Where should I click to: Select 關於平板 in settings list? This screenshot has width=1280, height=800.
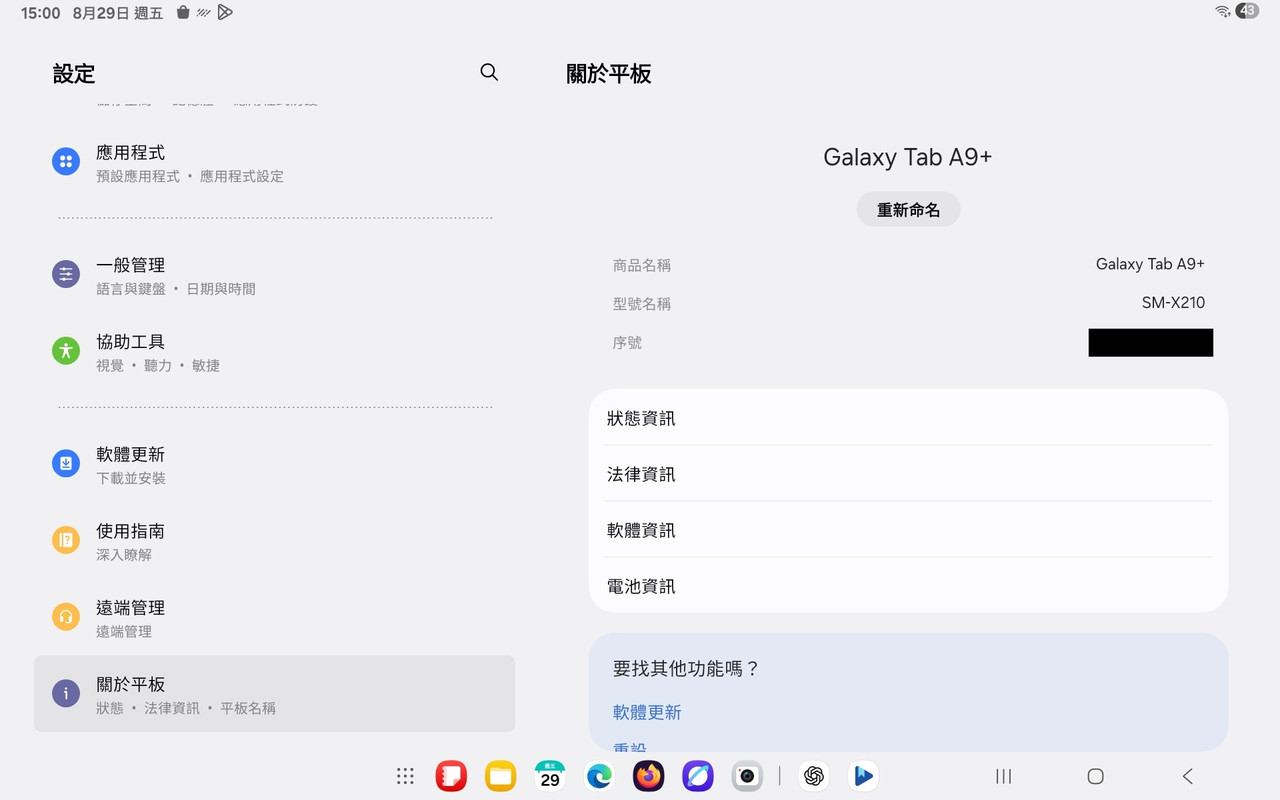pos(274,694)
